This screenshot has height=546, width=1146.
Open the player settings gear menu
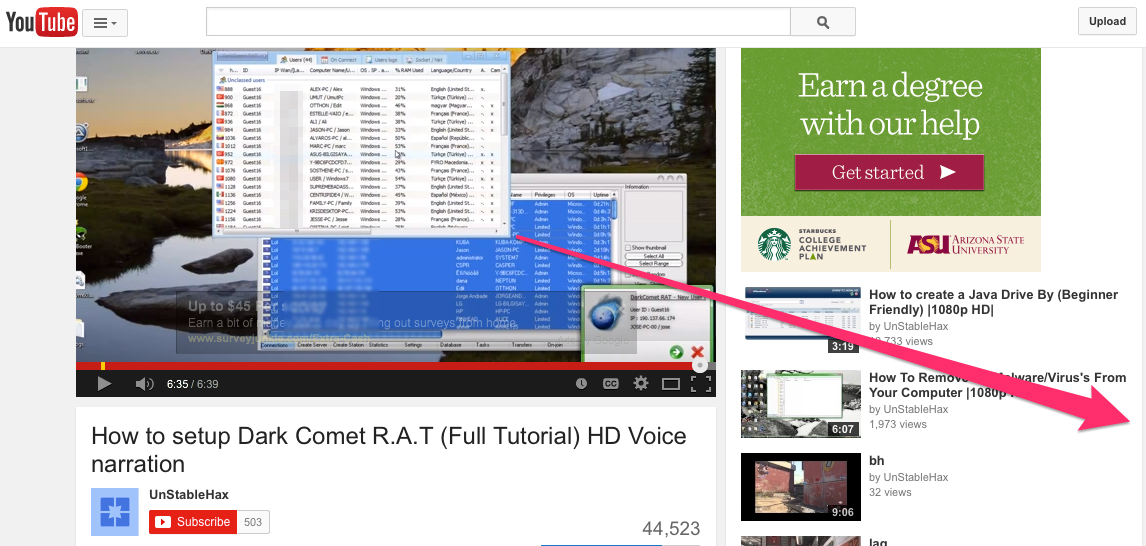(641, 384)
